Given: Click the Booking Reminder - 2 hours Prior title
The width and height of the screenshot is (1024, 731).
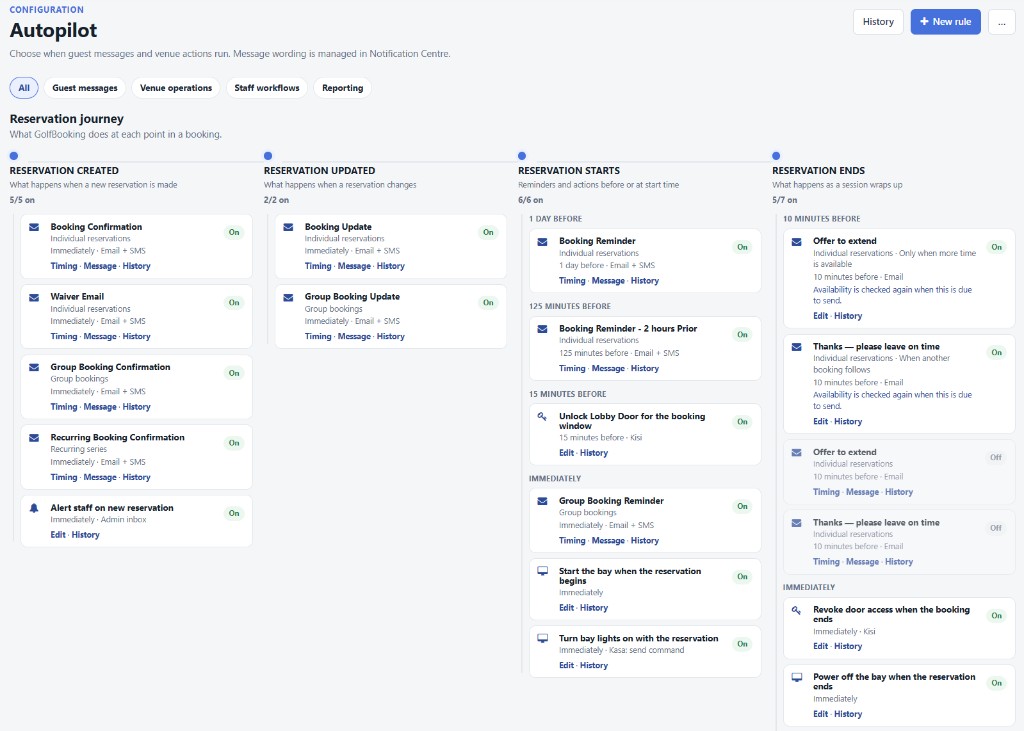Looking at the screenshot, I should [x=628, y=329].
